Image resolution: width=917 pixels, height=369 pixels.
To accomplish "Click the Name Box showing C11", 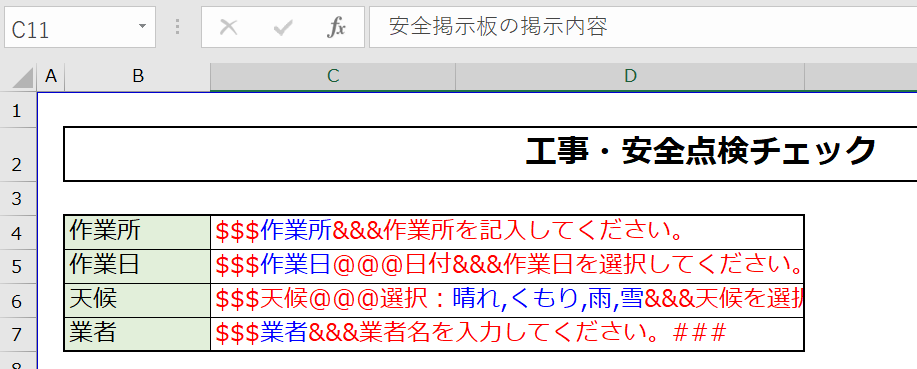I will coord(80,27).
